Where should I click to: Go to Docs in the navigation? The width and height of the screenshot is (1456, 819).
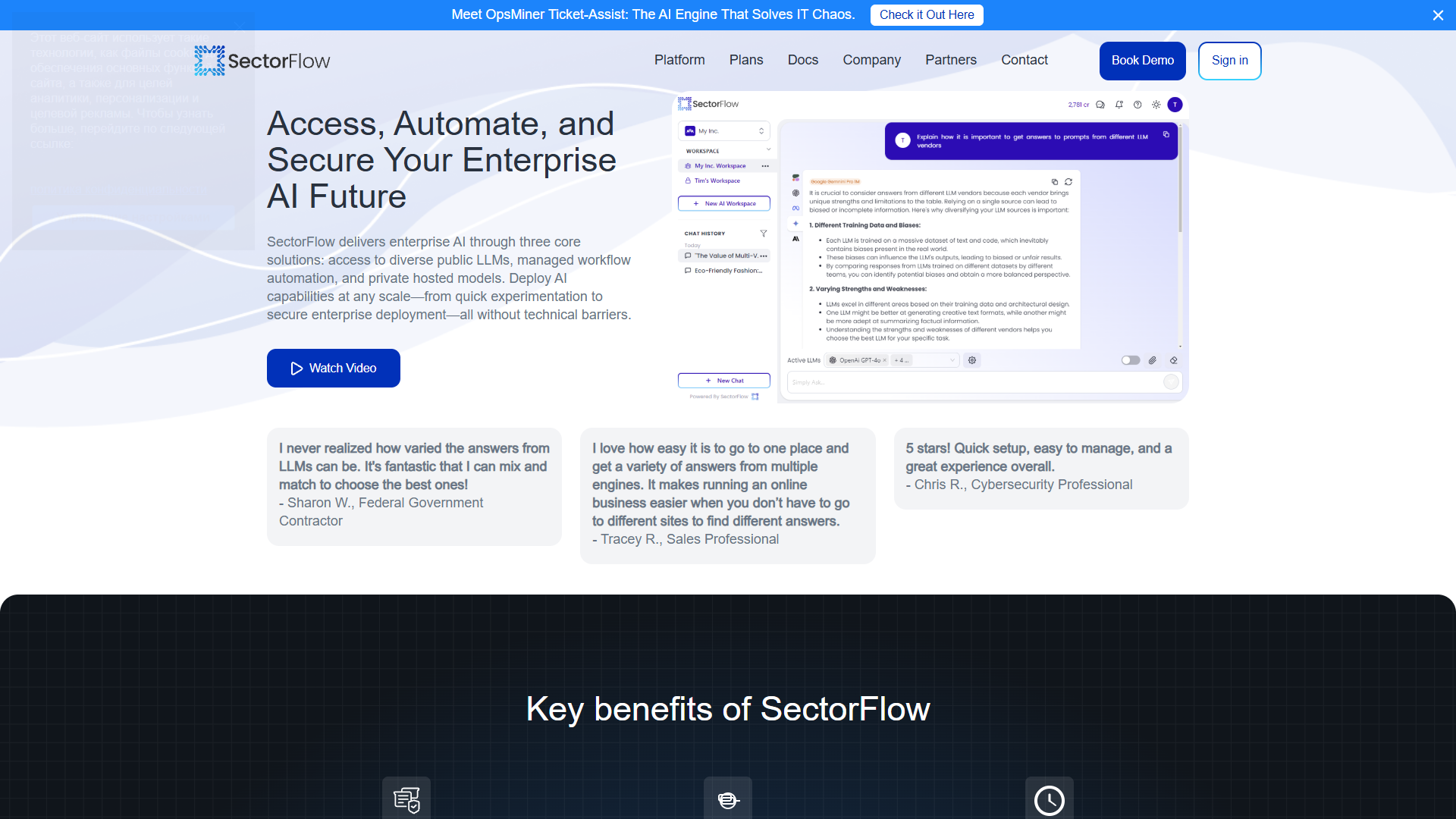coord(803,60)
